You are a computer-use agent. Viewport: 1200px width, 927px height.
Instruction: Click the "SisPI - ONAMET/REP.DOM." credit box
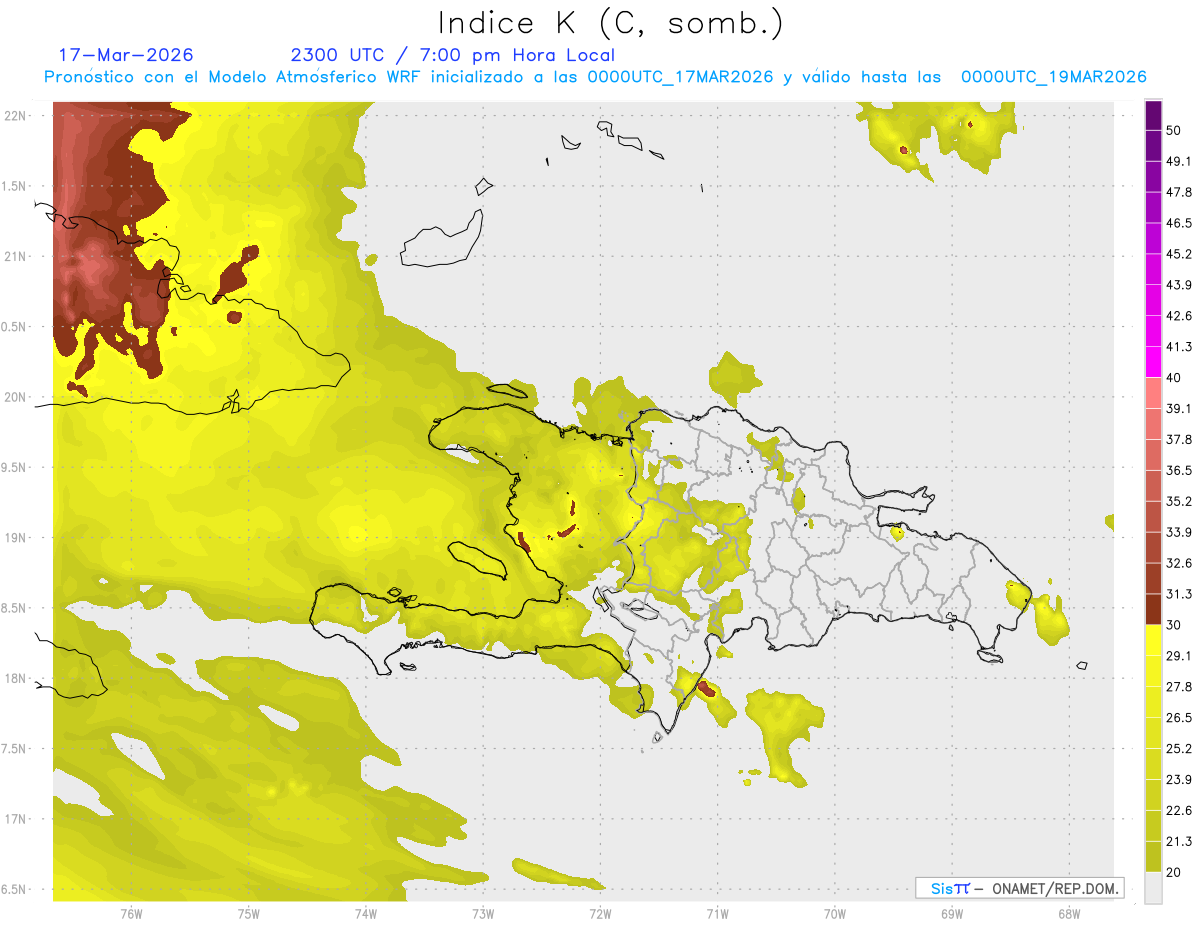[x=1020, y=888]
